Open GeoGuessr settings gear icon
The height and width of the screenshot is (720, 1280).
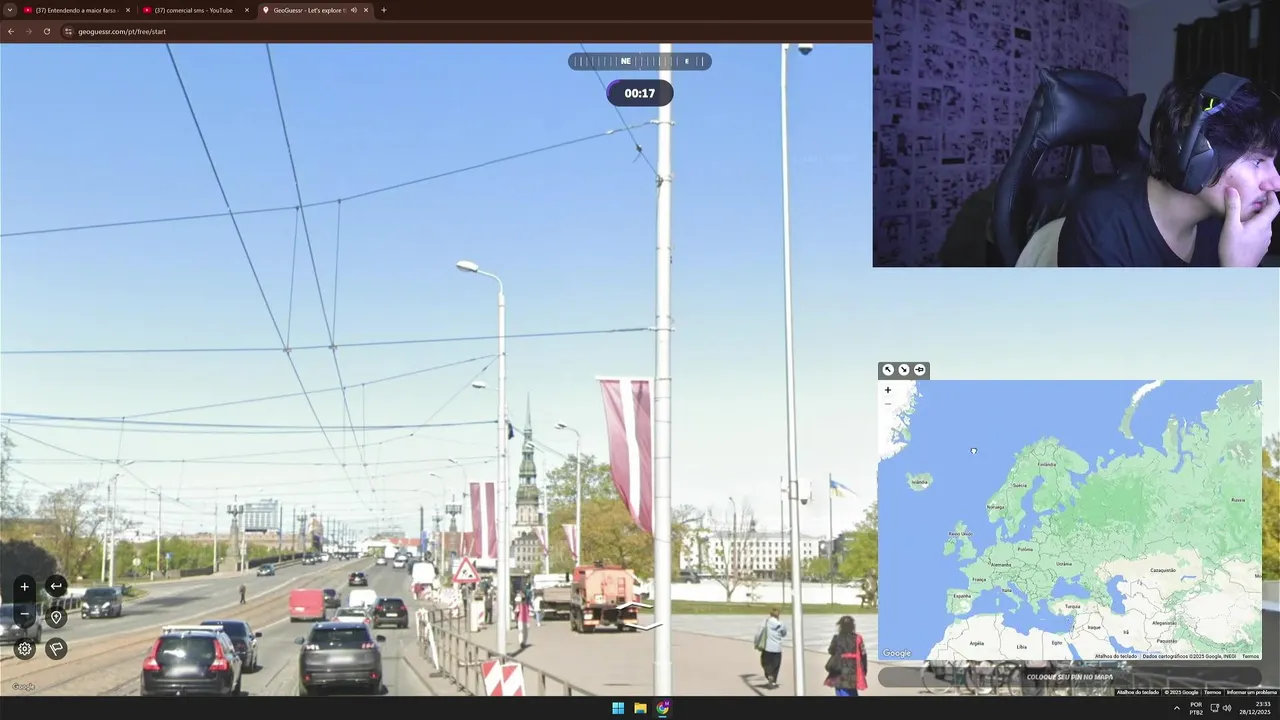click(25, 649)
